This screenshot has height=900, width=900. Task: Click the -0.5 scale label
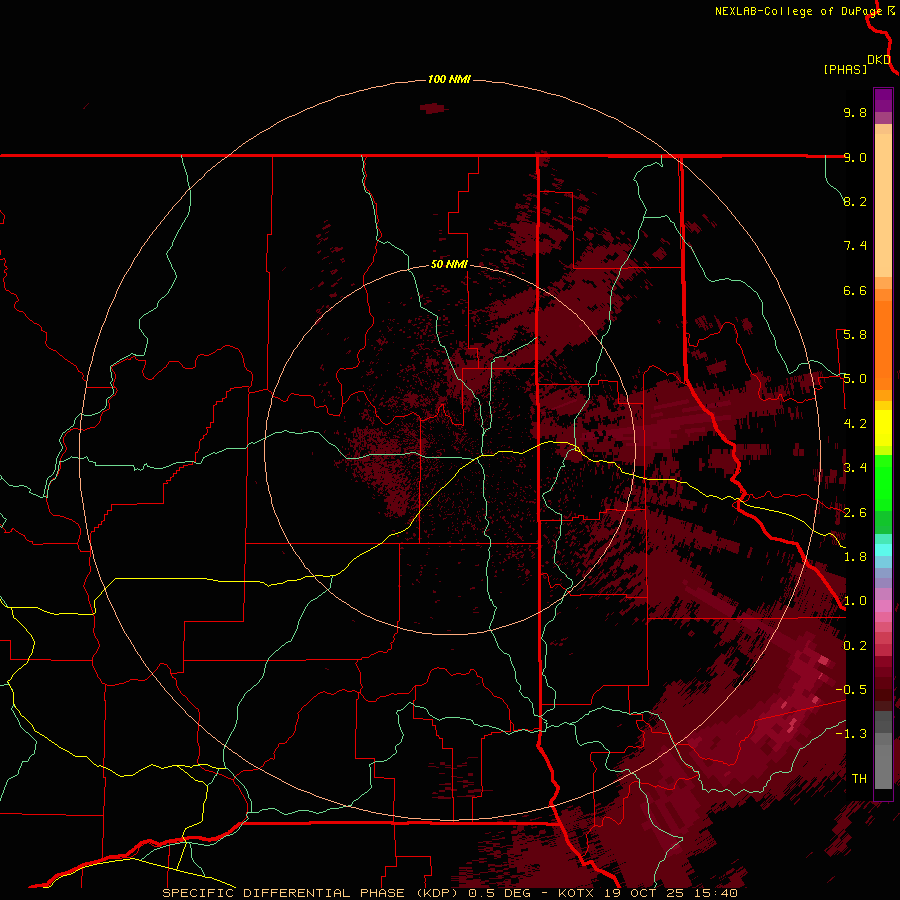point(851,690)
